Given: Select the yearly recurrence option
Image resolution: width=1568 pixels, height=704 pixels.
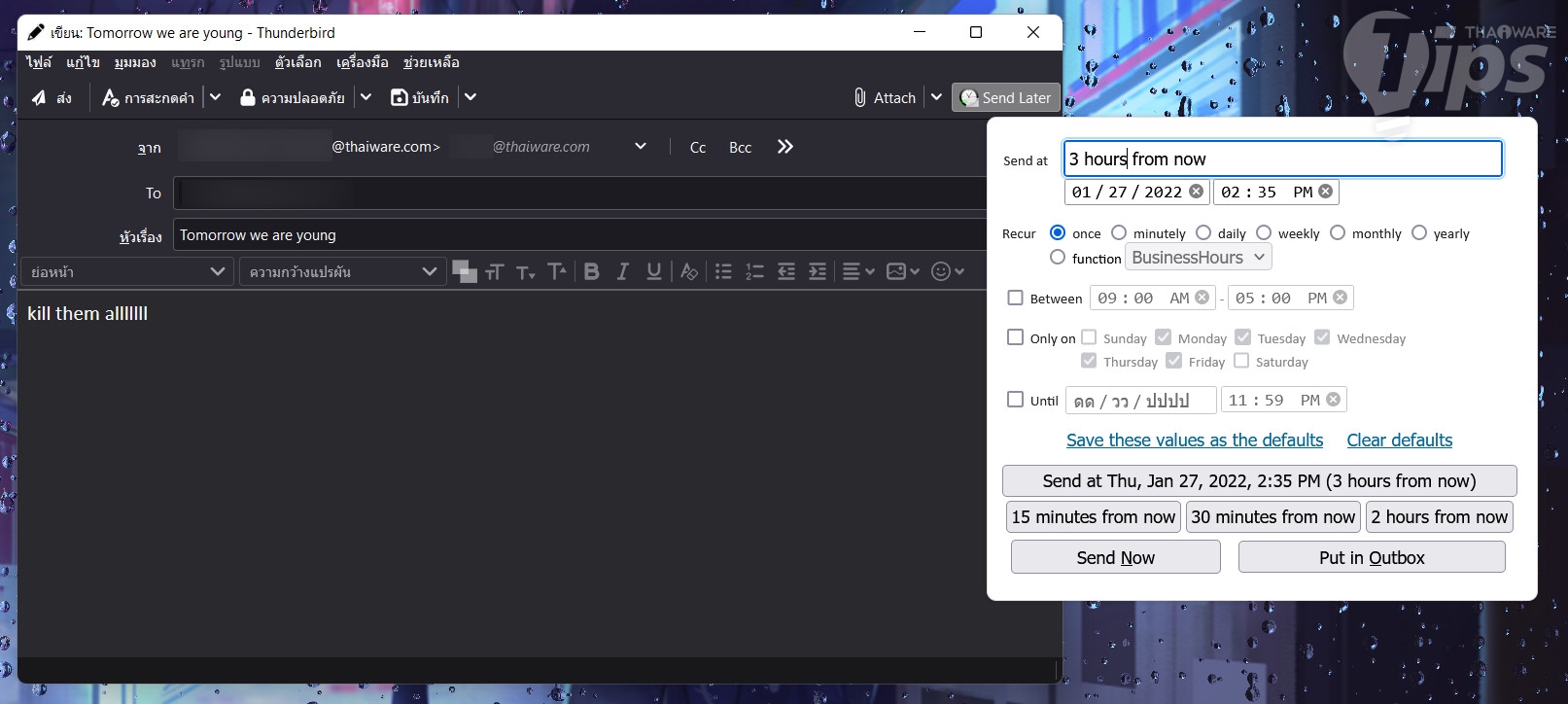Looking at the screenshot, I should coord(1419,232).
